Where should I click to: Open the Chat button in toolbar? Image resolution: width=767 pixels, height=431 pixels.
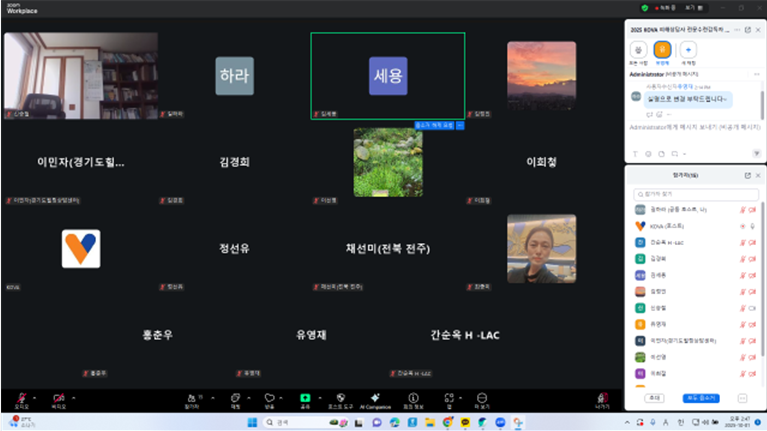point(235,398)
